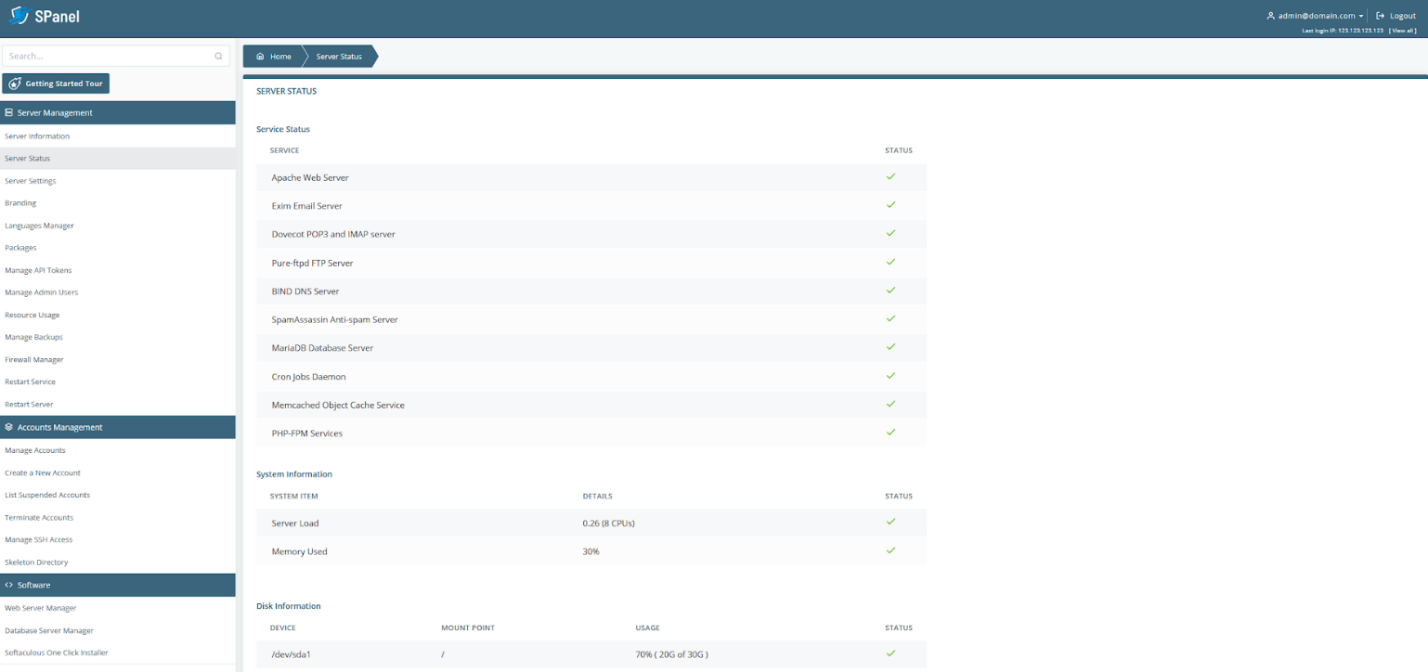Click the search magnifier icon
The height and width of the screenshot is (672, 1428).
point(218,56)
